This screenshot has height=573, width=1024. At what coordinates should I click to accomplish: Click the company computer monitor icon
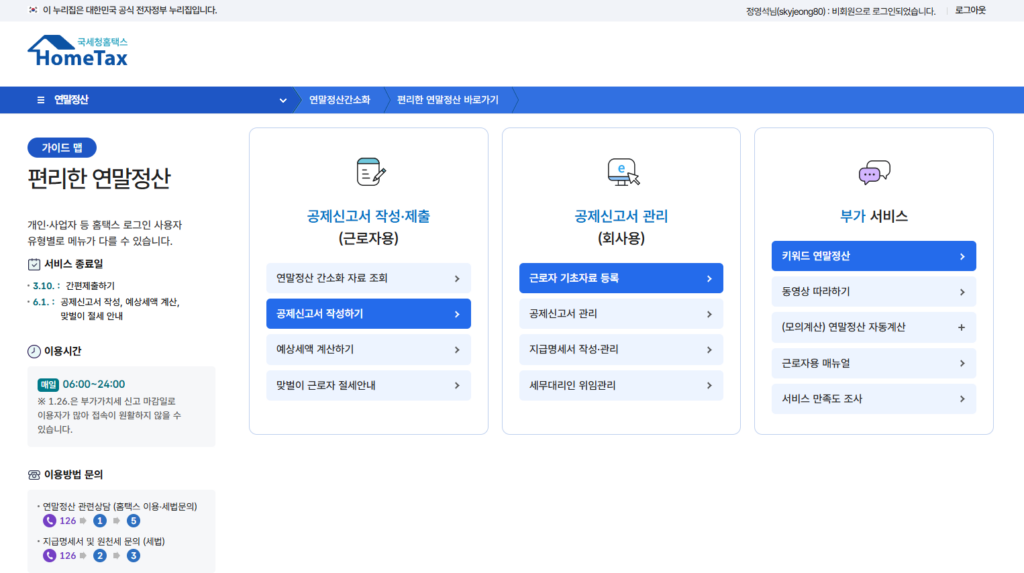point(622,173)
